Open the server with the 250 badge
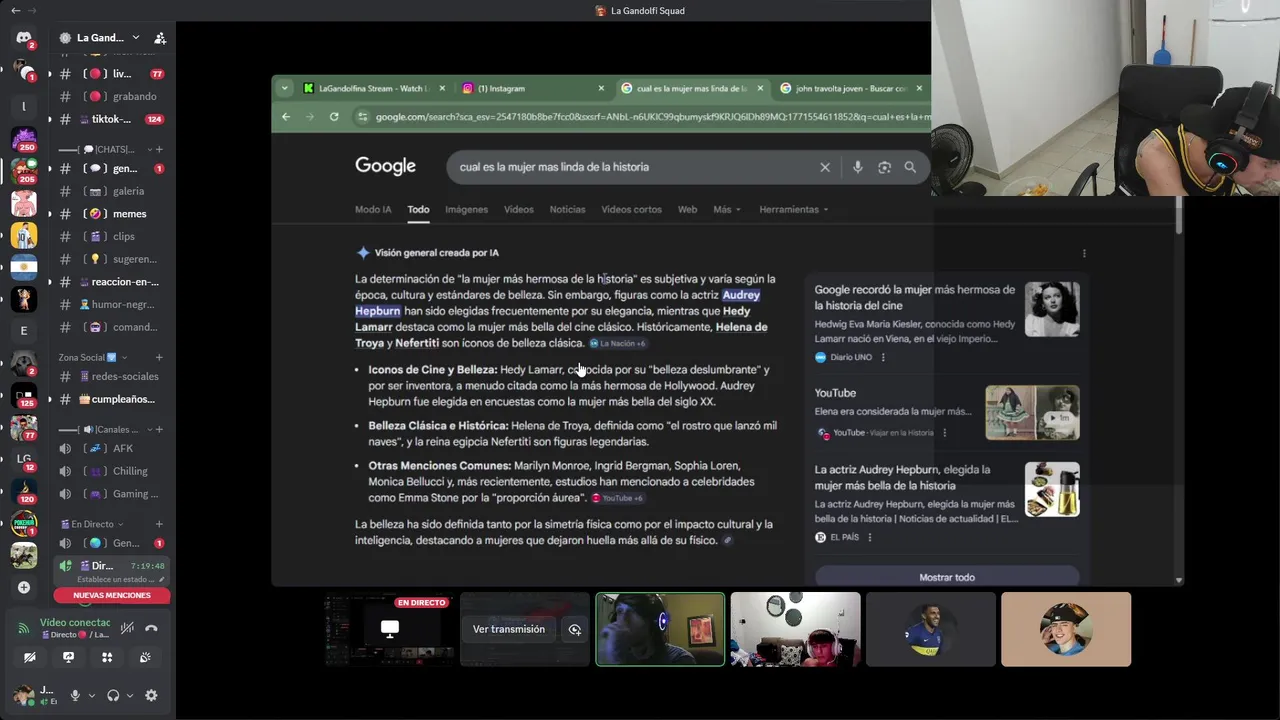The height and width of the screenshot is (720, 1280). point(24,138)
